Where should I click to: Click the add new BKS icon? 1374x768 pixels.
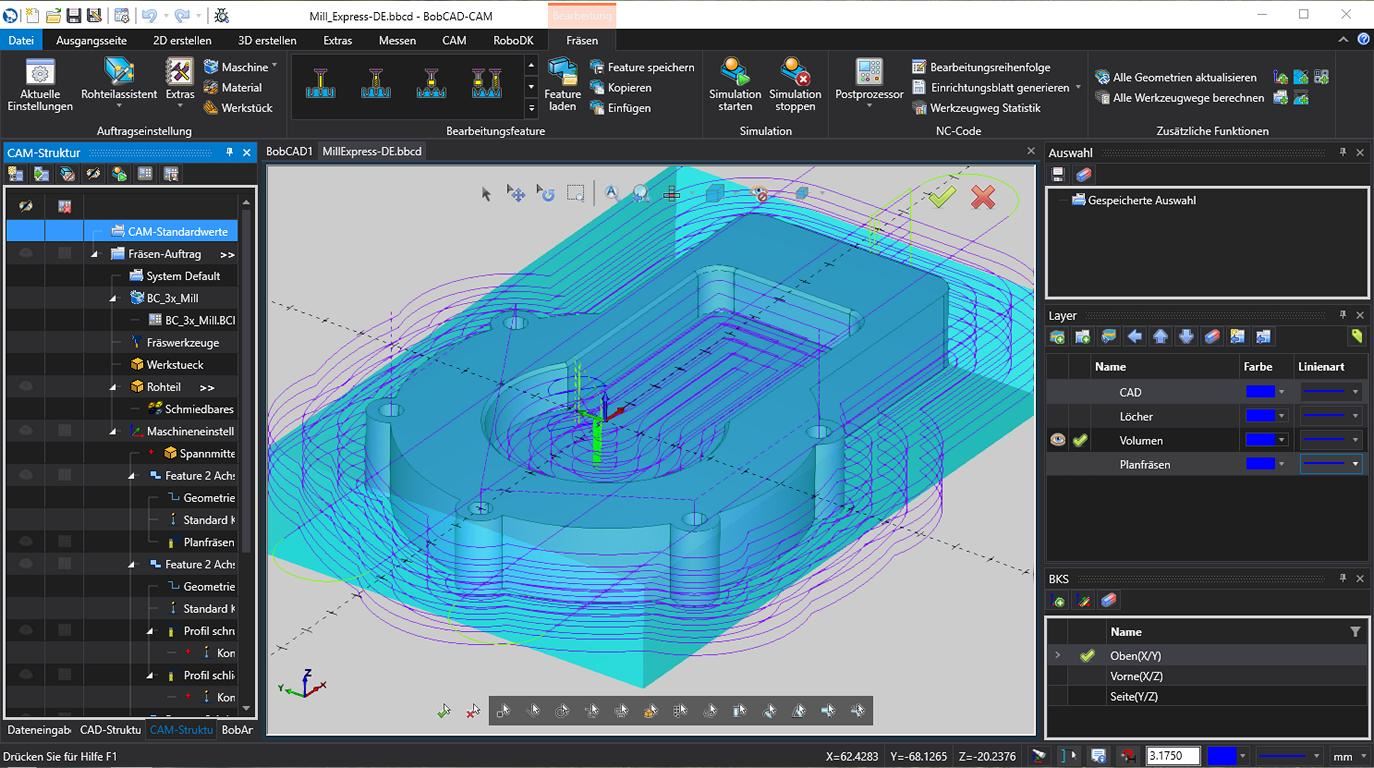(1058, 600)
